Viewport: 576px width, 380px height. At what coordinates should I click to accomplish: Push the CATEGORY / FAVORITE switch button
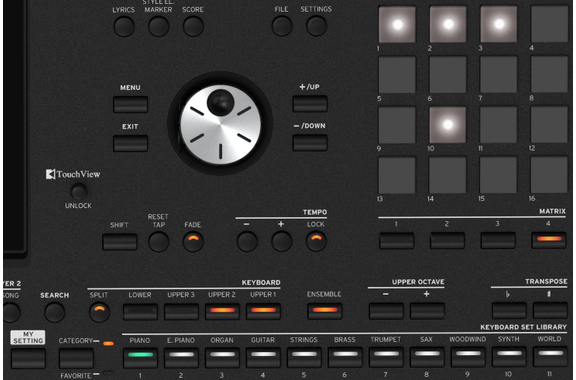pos(76,358)
